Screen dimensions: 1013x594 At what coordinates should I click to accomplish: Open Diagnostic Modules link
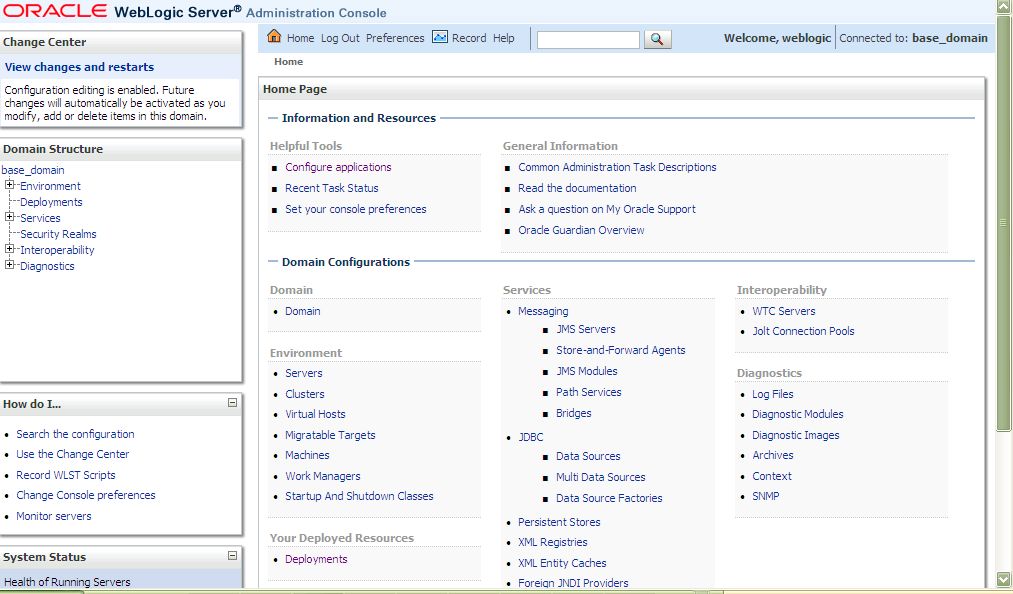click(x=798, y=414)
